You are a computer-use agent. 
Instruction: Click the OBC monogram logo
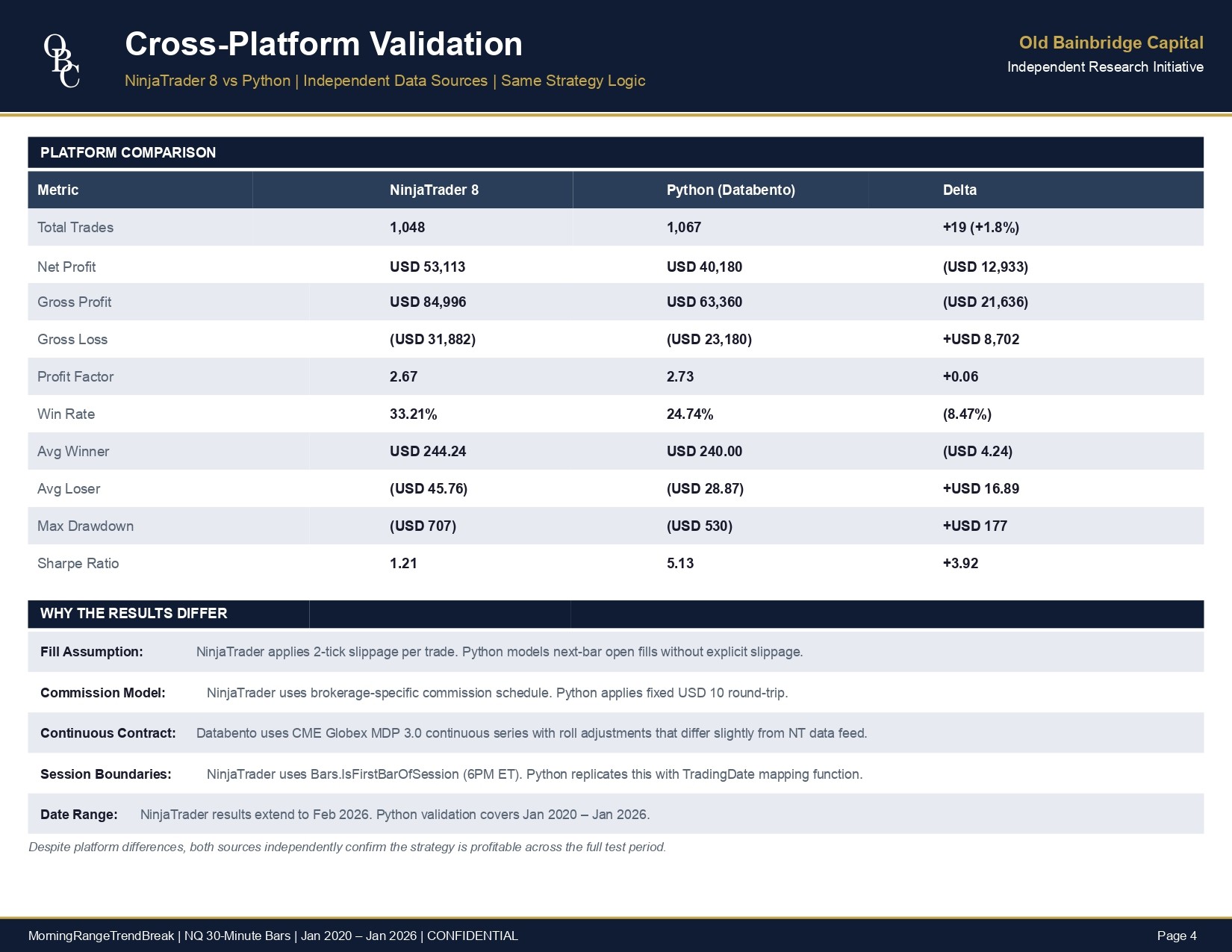tap(61, 61)
